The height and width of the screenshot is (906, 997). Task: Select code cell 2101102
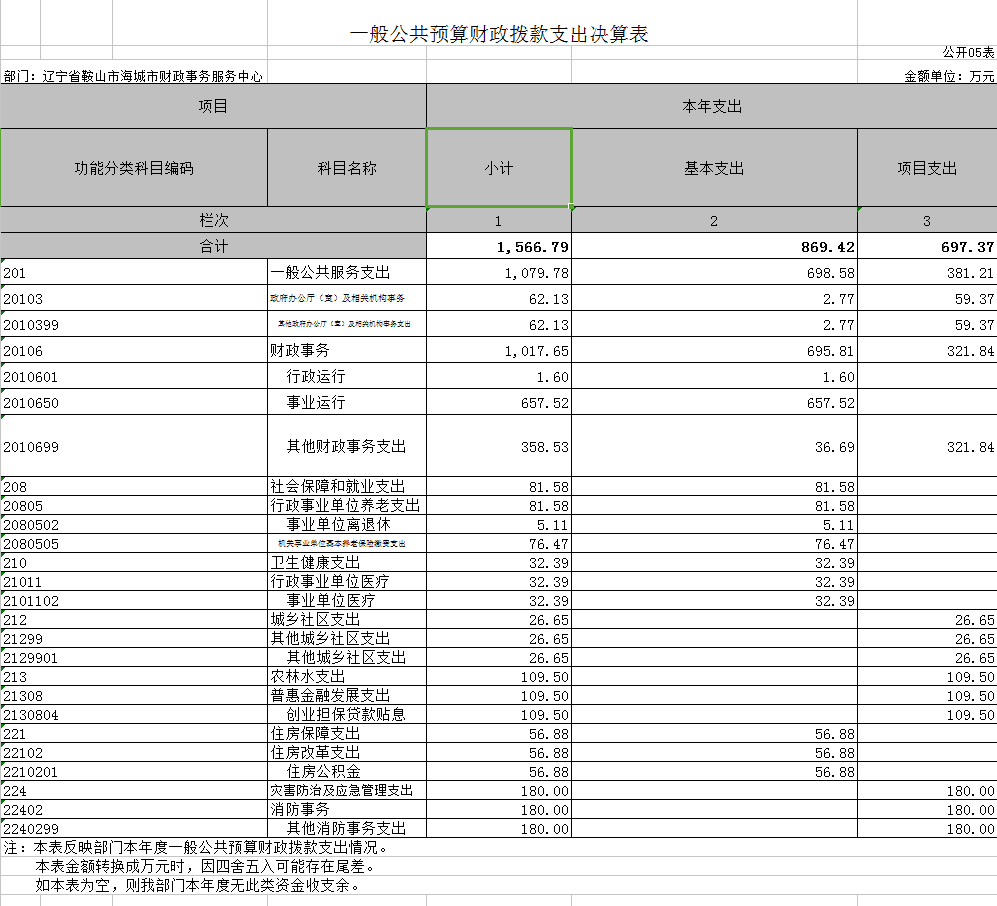[134, 601]
